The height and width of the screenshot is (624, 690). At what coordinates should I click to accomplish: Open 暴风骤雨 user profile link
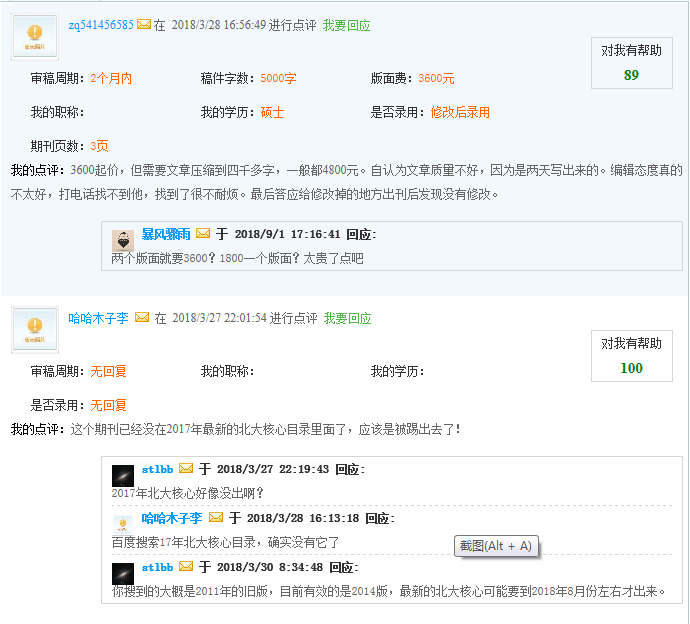[166, 234]
